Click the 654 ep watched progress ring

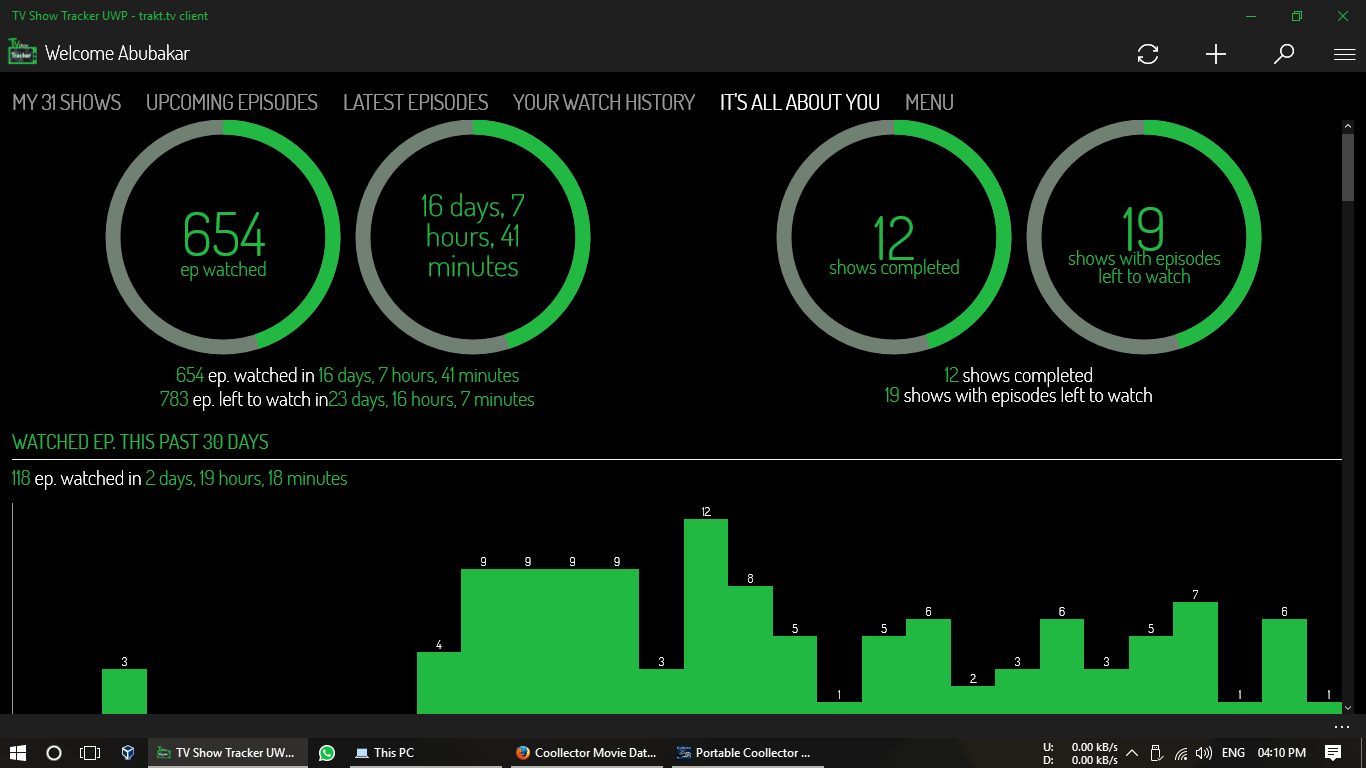pos(224,237)
